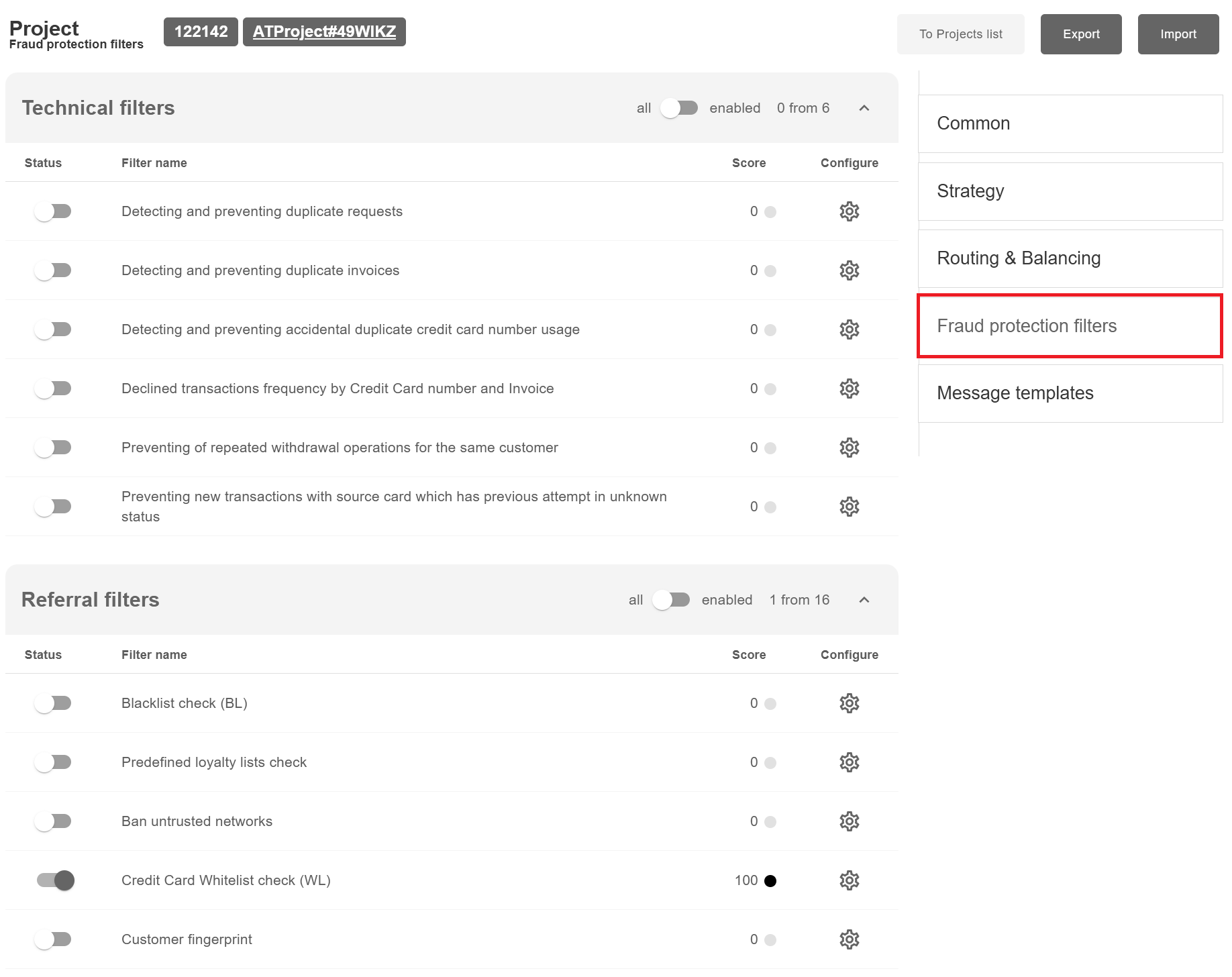
Task: Click gear icon for Credit Card Whitelist check
Action: pos(849,880)
